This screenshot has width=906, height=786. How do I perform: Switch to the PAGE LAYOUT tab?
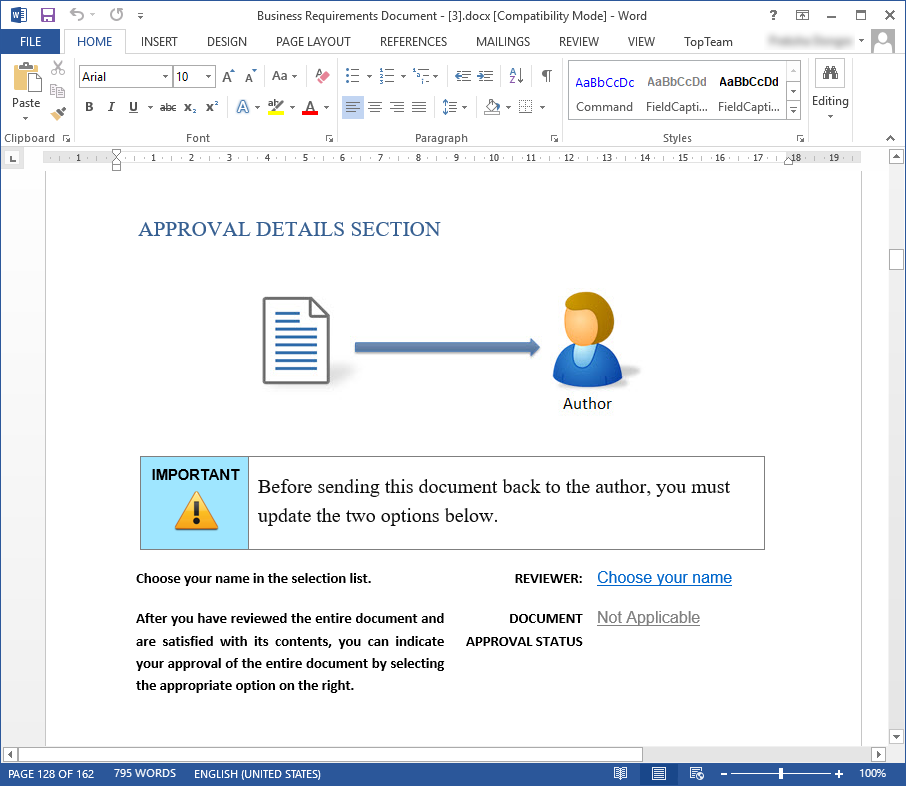pyautogui.click(x=313, y=42)
